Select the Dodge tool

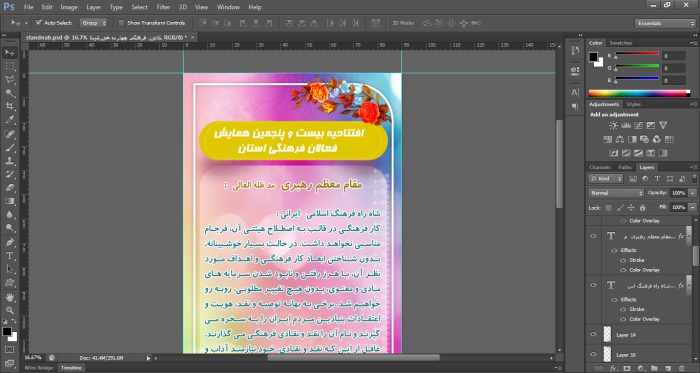coord(9,228)
